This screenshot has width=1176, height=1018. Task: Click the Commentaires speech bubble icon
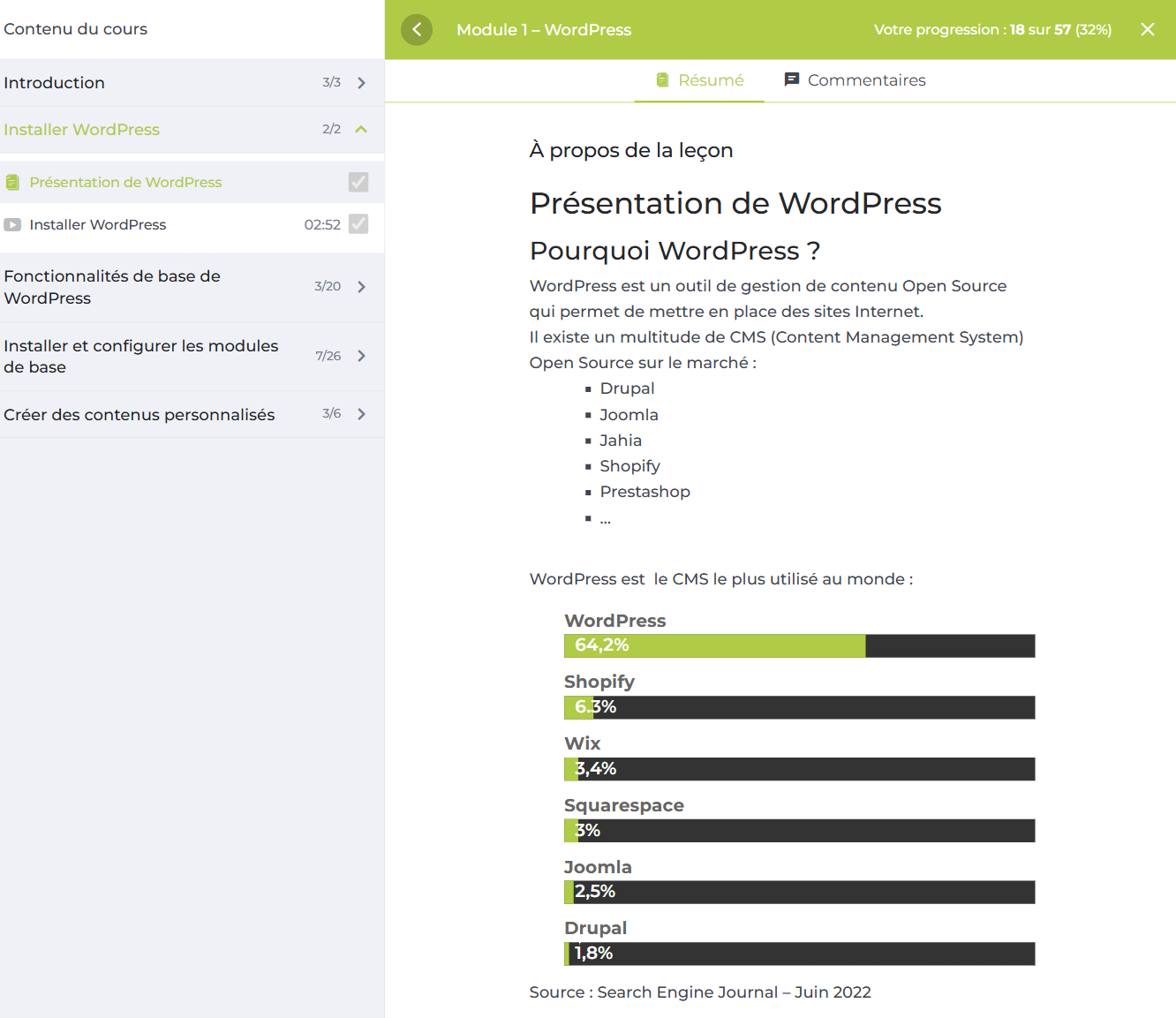click(x=792, y=79)
